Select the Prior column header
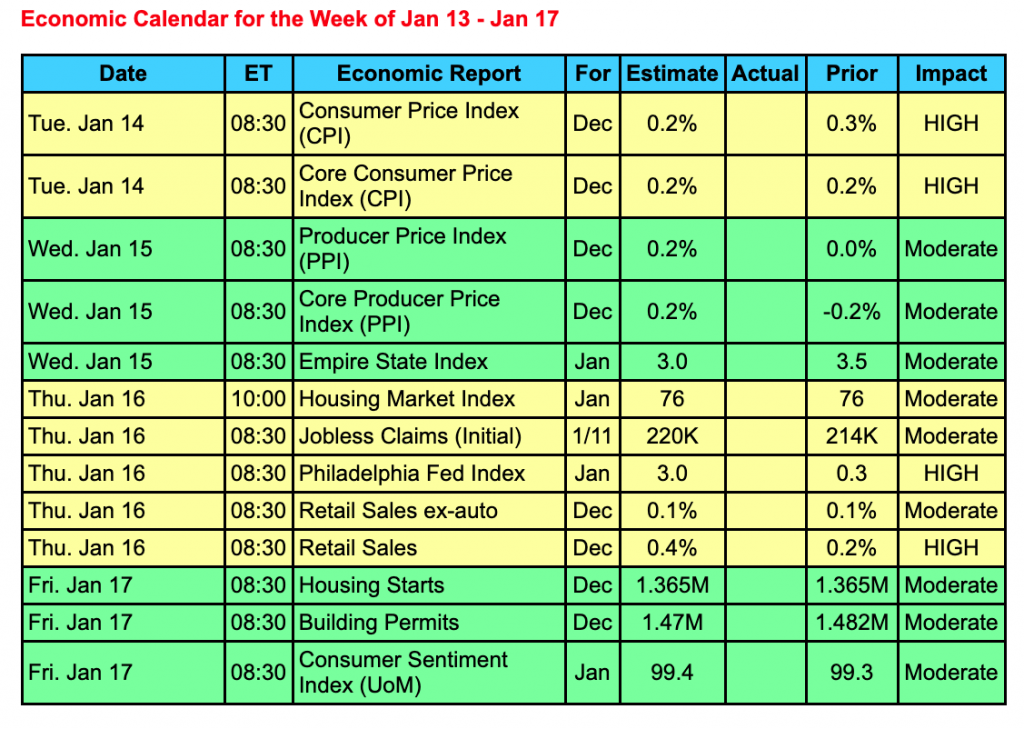 click(x=851, y=74)
